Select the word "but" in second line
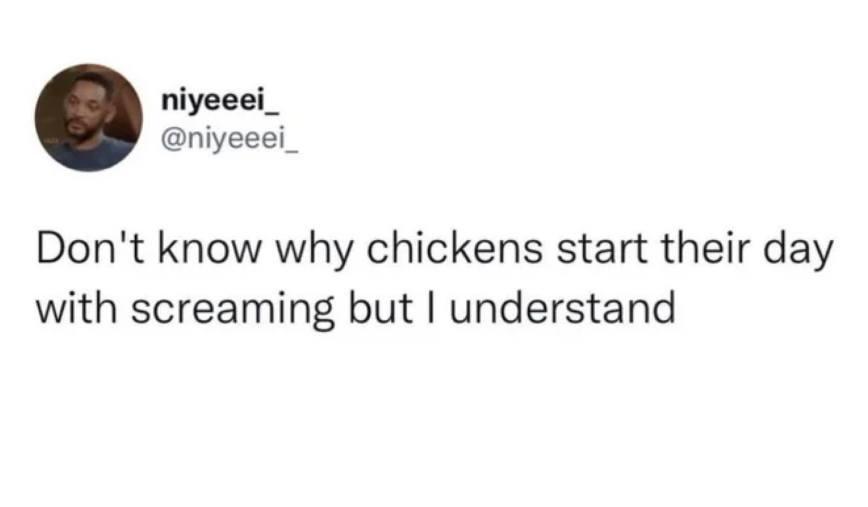868x507 pixels. tap(380, 308)
